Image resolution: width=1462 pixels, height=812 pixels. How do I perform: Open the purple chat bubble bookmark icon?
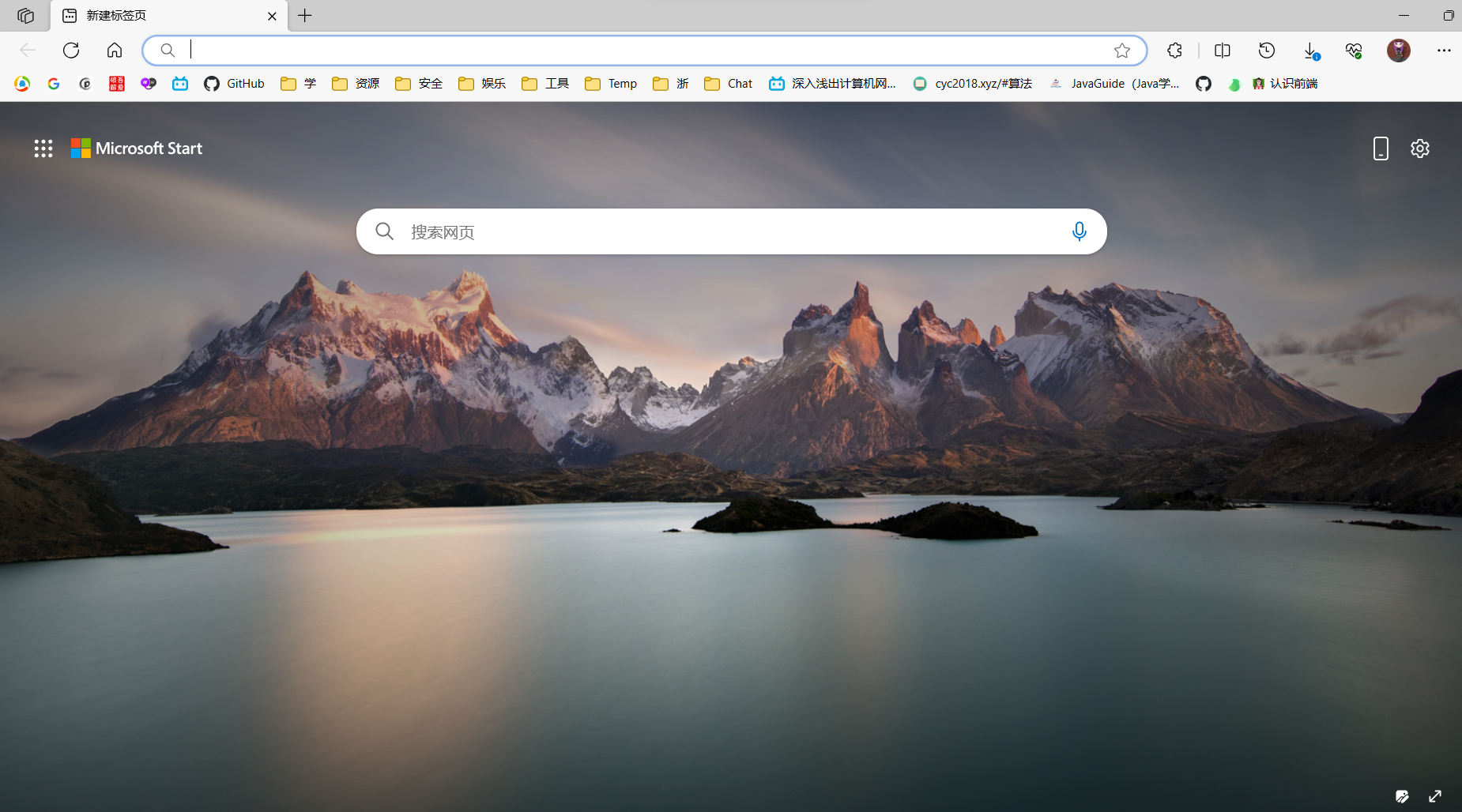[x=149, y=84]
